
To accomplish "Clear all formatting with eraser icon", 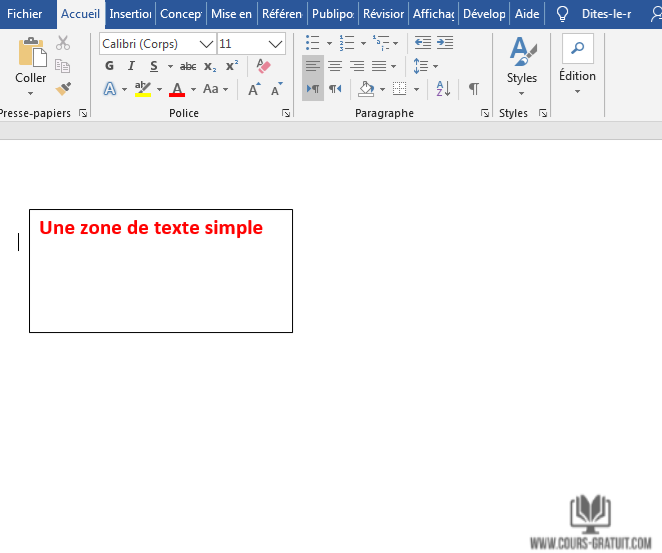I will pos(263,66).
